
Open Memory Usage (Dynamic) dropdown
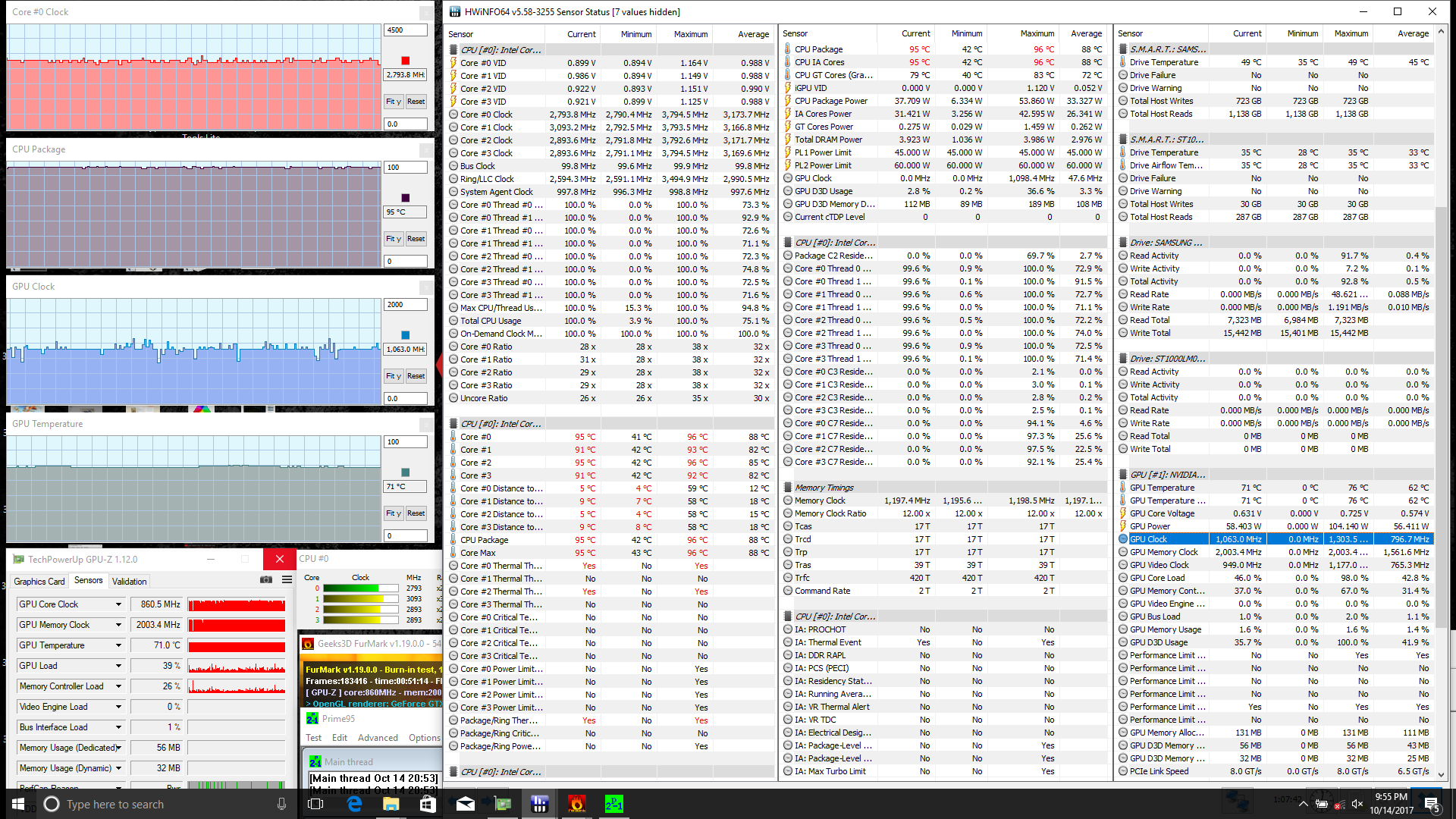point(118,768)
